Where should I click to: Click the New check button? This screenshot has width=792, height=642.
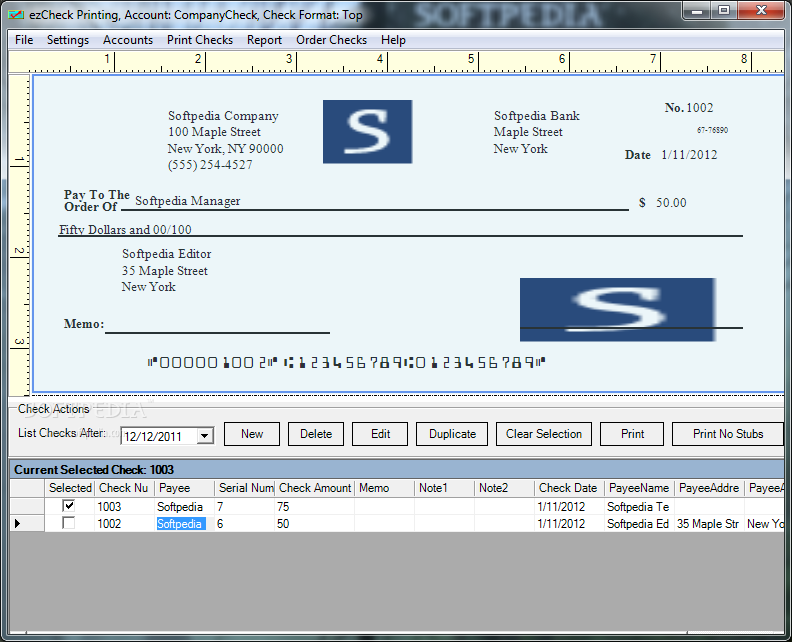pyautogui.click(x=252, y=434)
